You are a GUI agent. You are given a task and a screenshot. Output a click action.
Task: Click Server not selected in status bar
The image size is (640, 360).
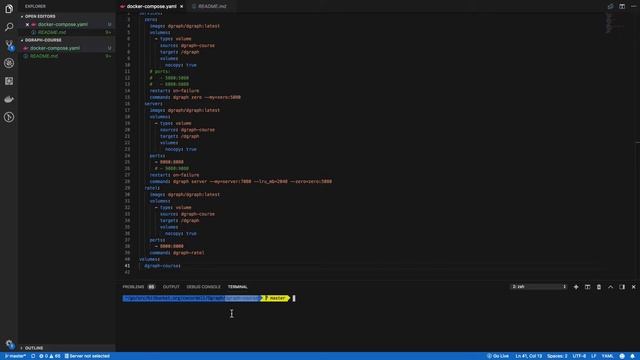coord(87,356)
